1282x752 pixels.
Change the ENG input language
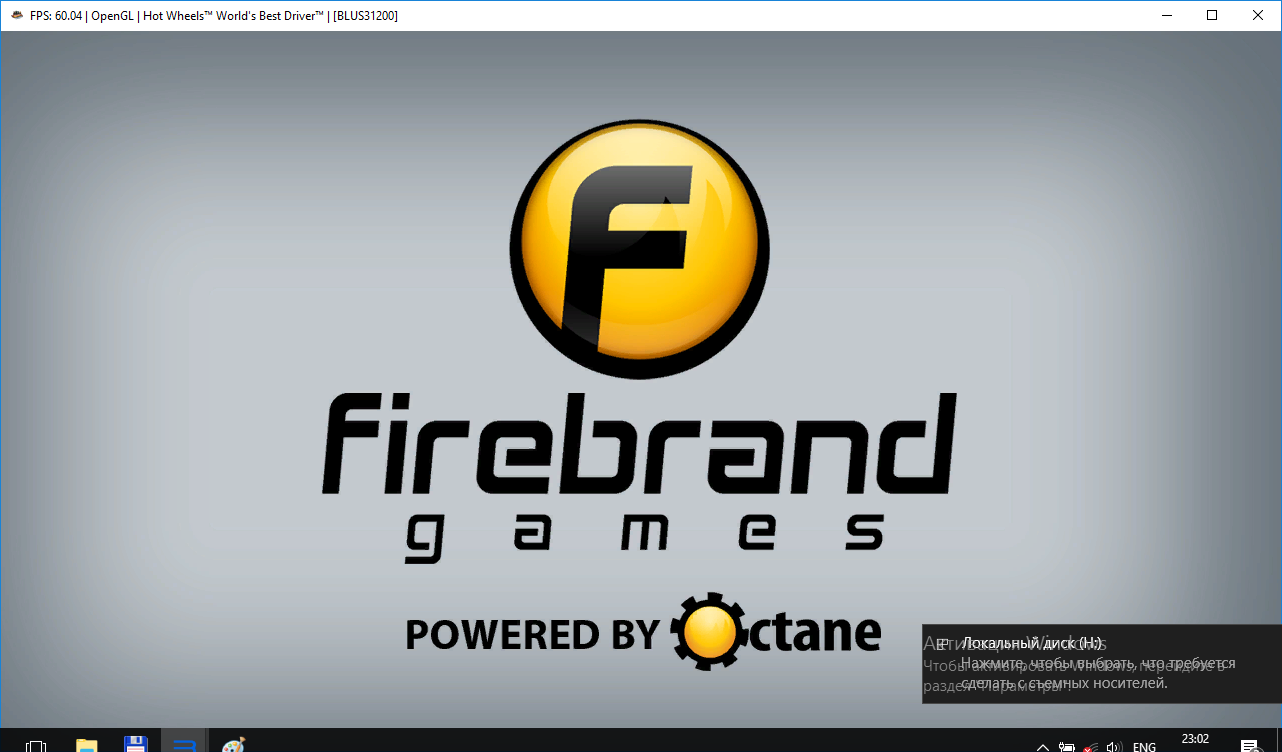click(1144, 746)
